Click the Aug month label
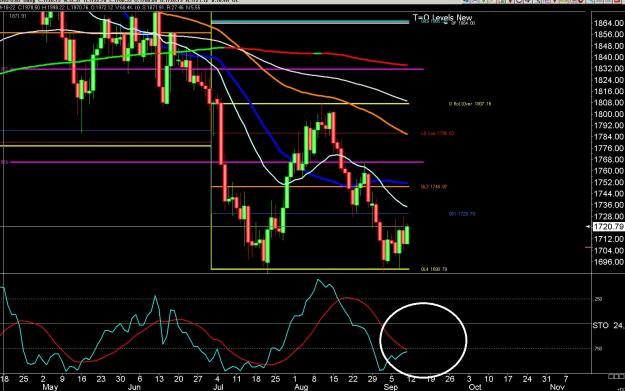 point(301,387)
